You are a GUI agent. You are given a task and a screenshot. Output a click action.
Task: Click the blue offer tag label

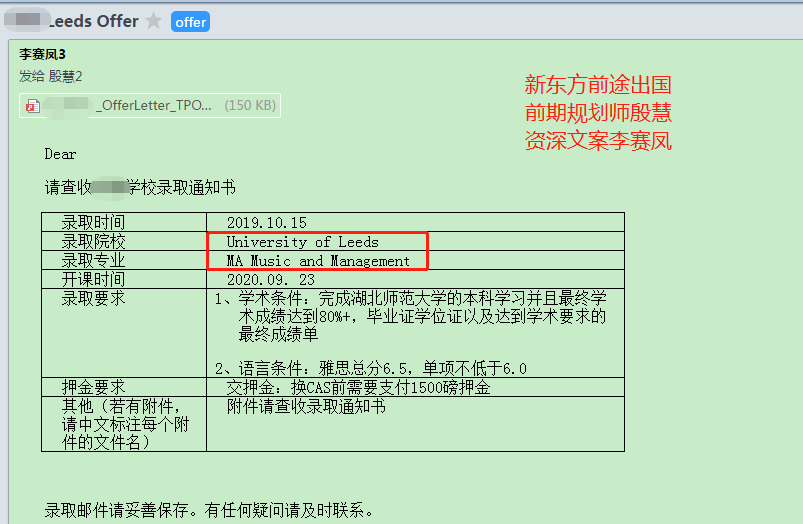click(x=191, y=22)
